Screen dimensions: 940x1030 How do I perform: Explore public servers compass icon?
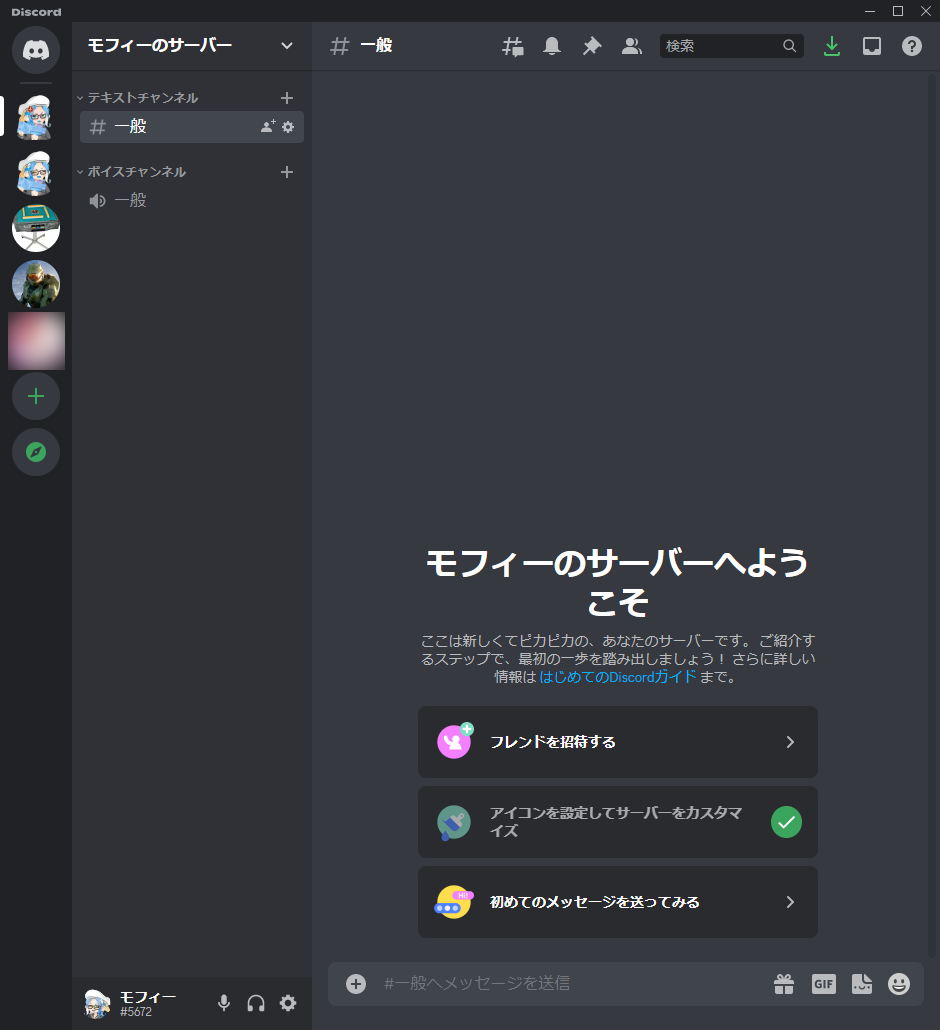pyautogui.click(x=35, y=452)
